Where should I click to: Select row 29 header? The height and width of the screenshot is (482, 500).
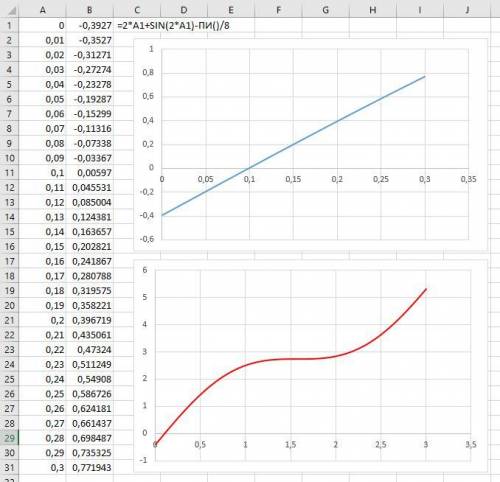[9, 438]
